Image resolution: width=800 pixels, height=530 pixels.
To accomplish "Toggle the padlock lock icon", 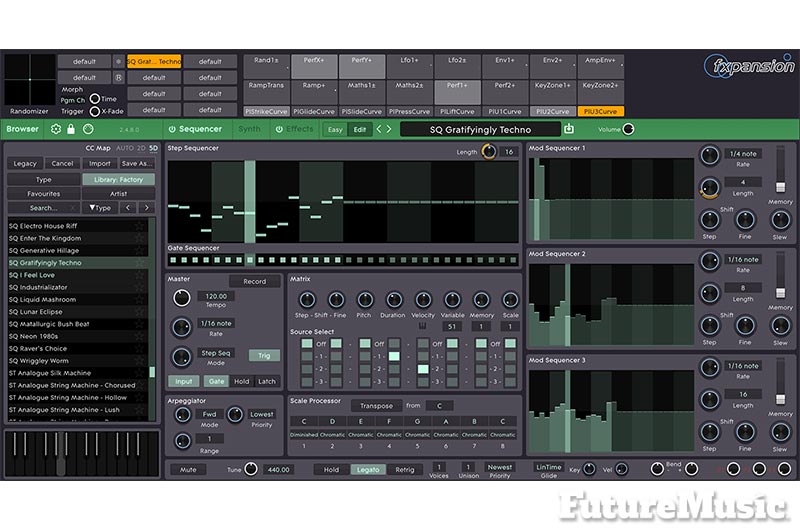I will point(71,129).
